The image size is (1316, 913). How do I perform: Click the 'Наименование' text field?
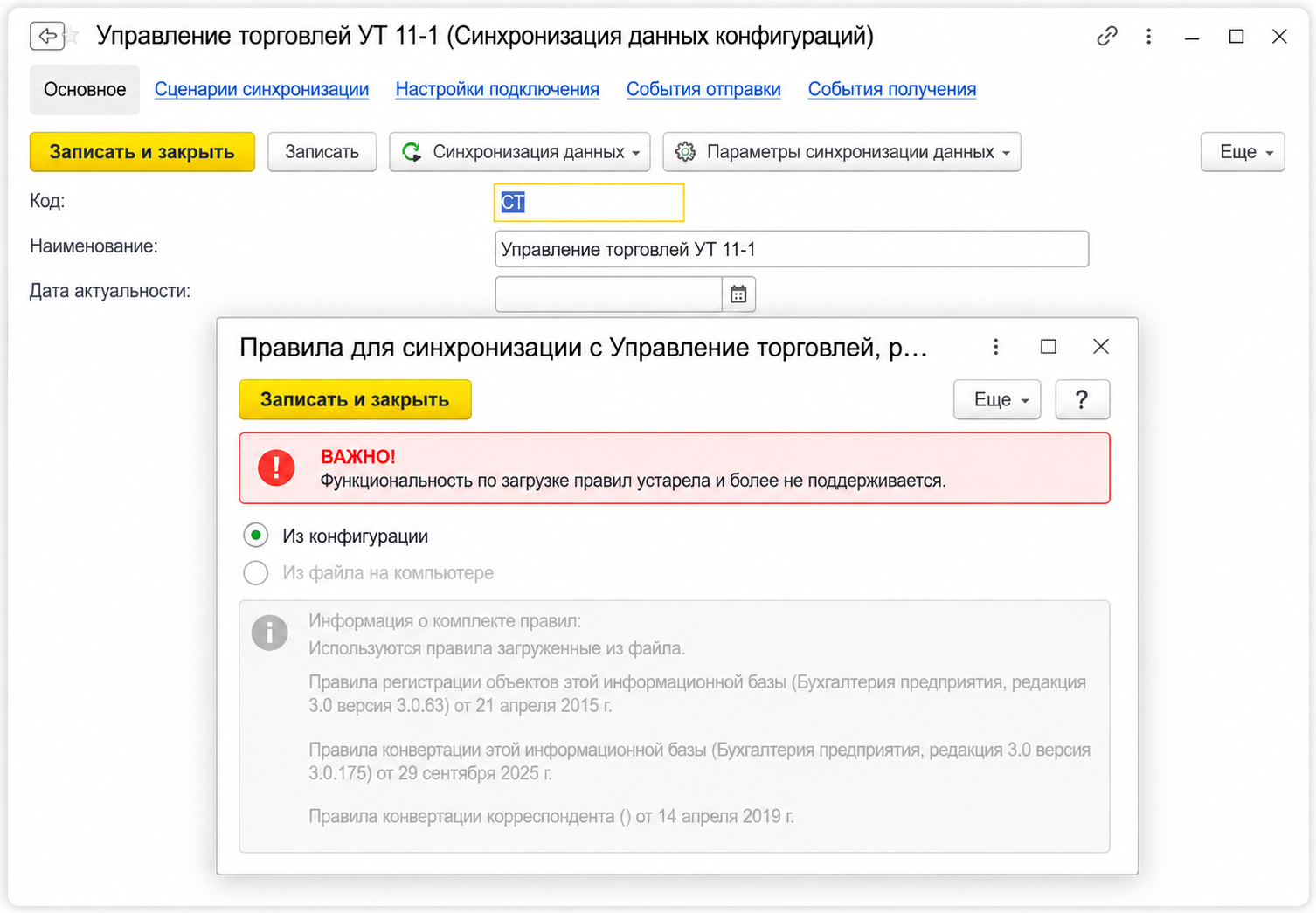point(792,249)
